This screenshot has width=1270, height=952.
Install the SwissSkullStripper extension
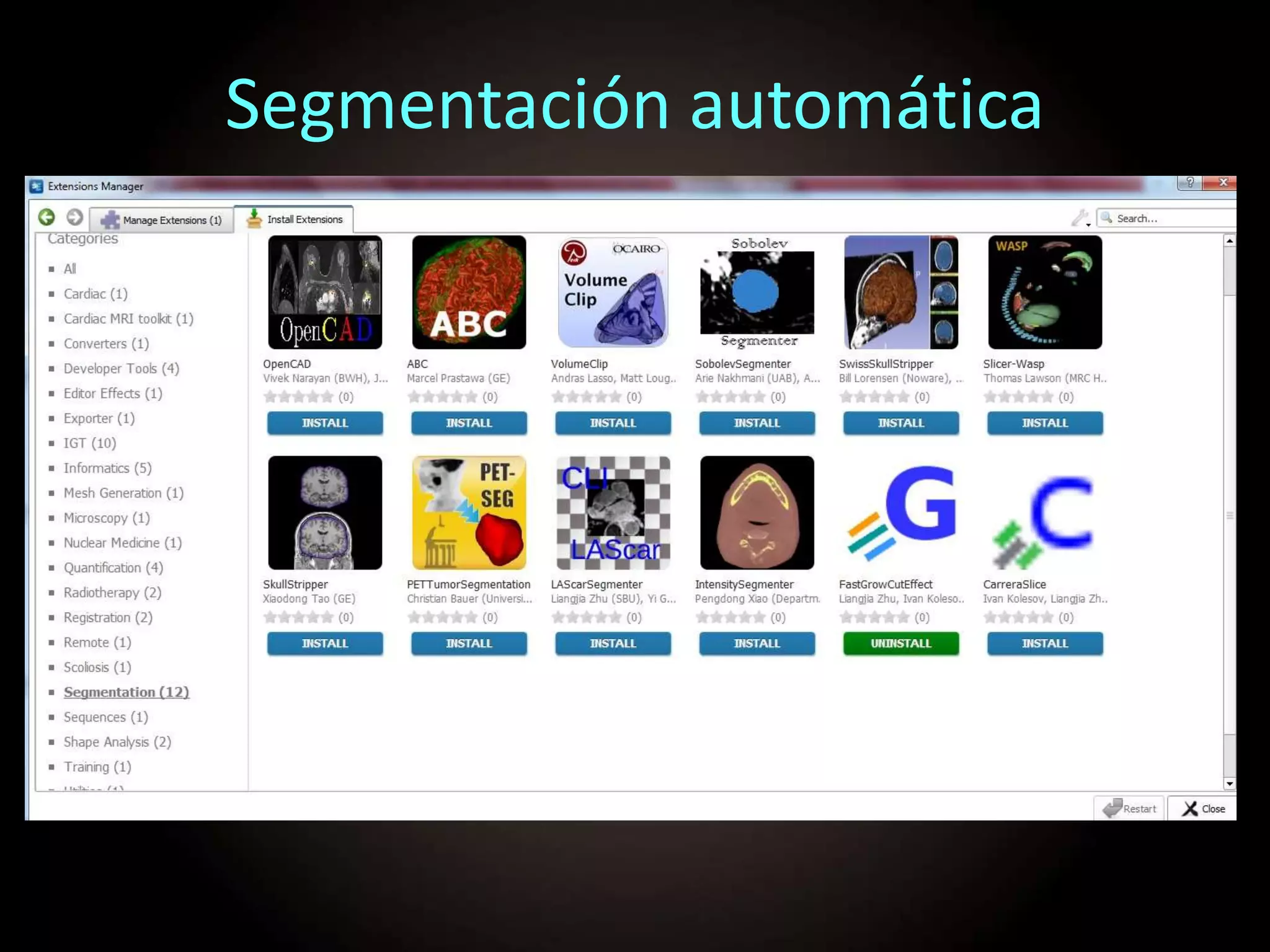point(901,423)
